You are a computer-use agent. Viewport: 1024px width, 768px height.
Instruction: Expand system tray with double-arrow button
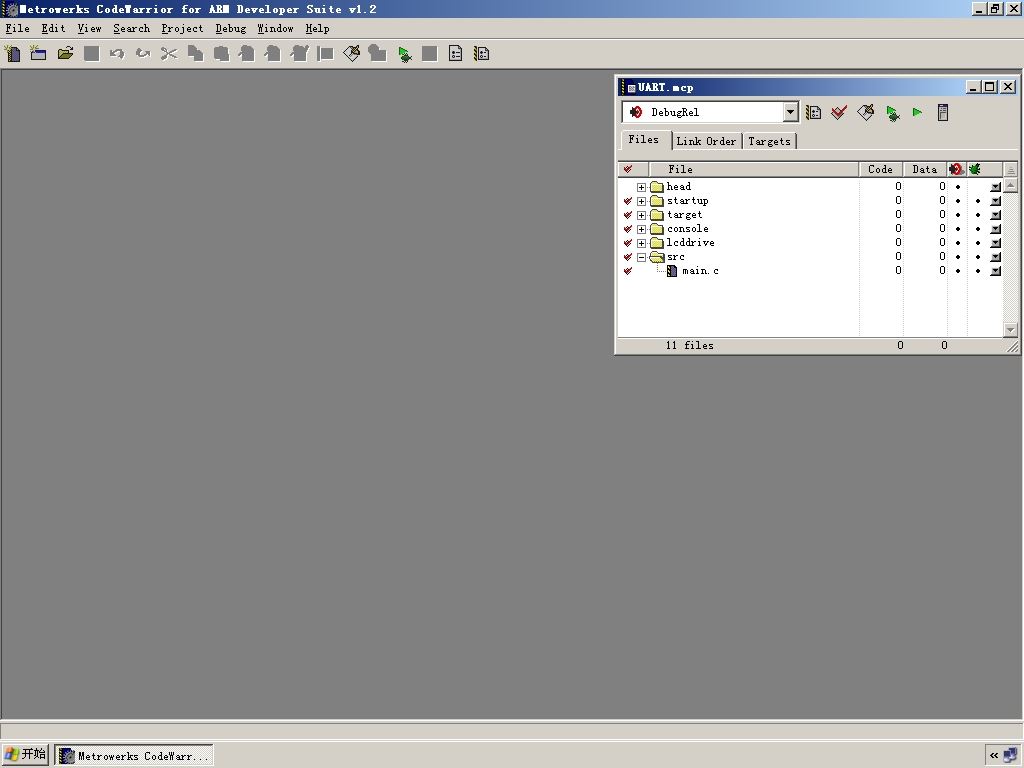click(x=993, y=756)
